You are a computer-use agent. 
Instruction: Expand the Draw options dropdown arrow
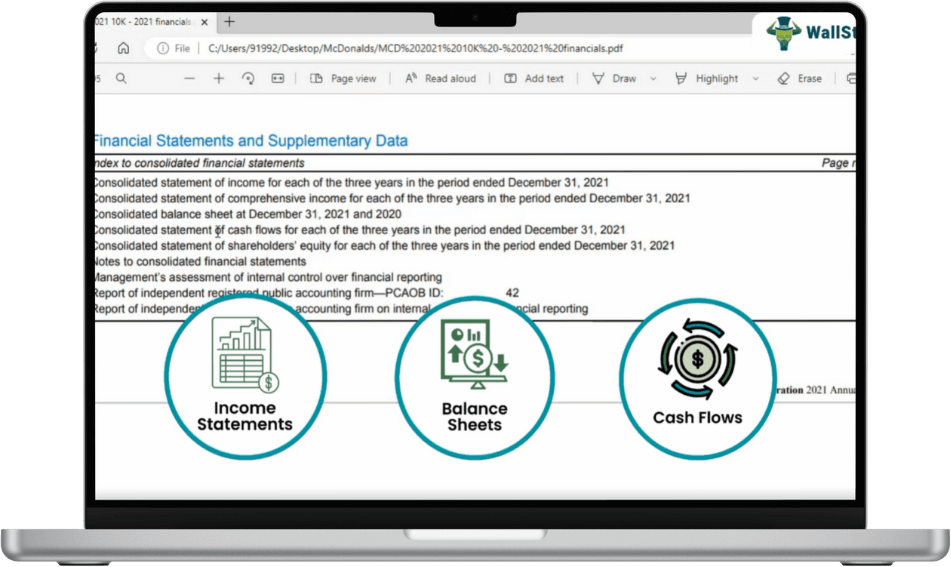point(653,78)
